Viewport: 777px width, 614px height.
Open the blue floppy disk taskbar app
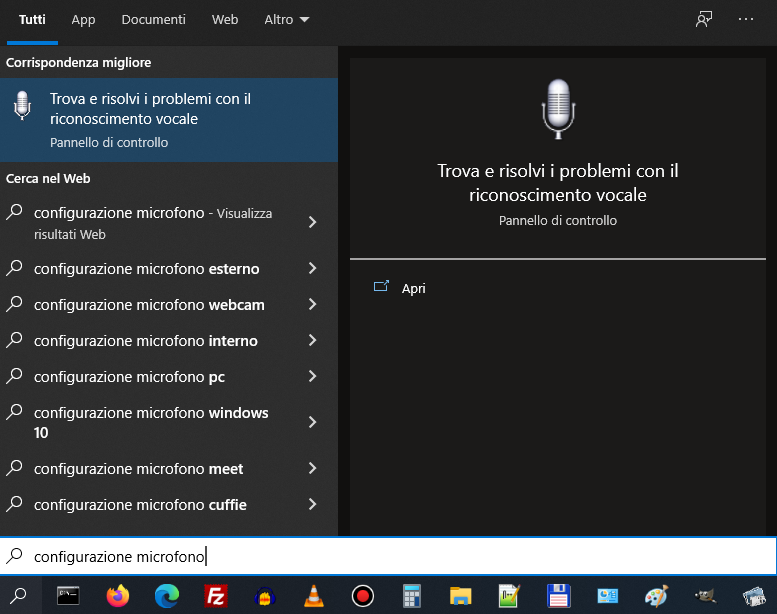[558, 596]
